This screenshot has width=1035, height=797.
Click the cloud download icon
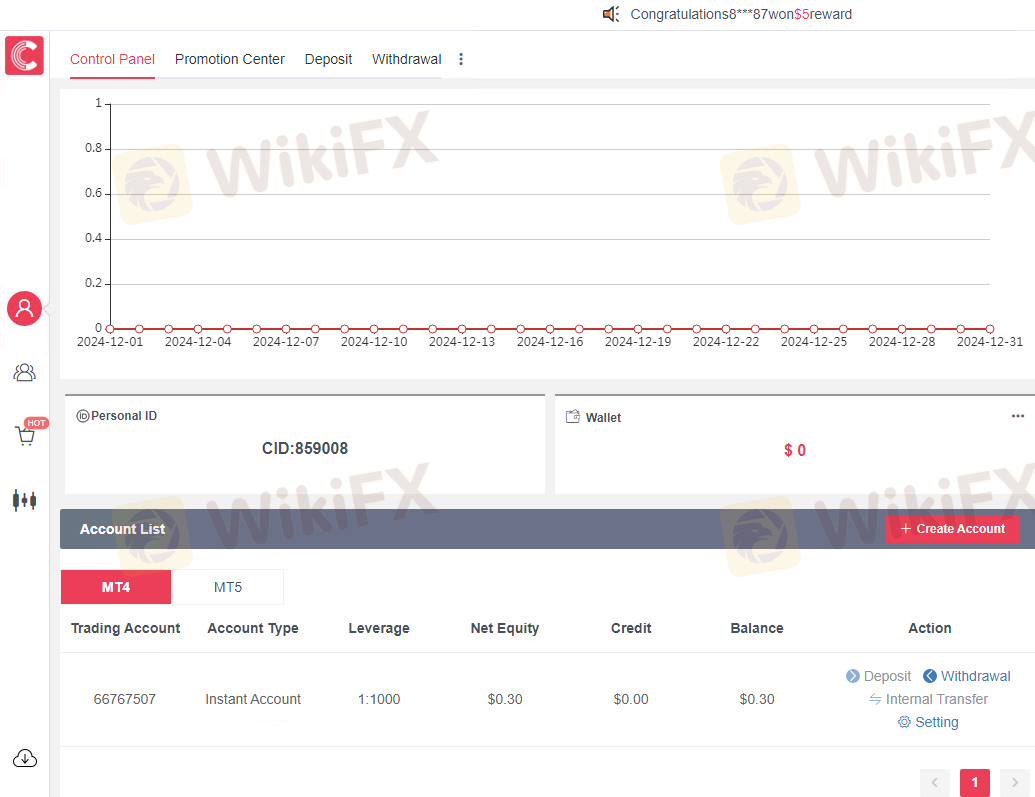25,758
